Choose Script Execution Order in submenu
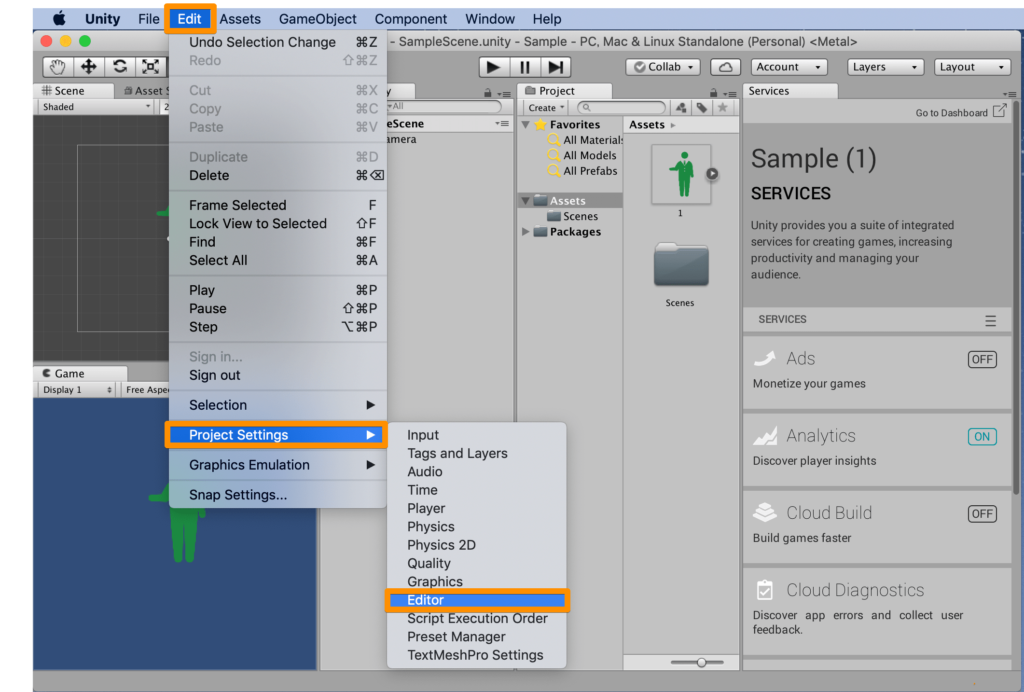 click(477, 618)
